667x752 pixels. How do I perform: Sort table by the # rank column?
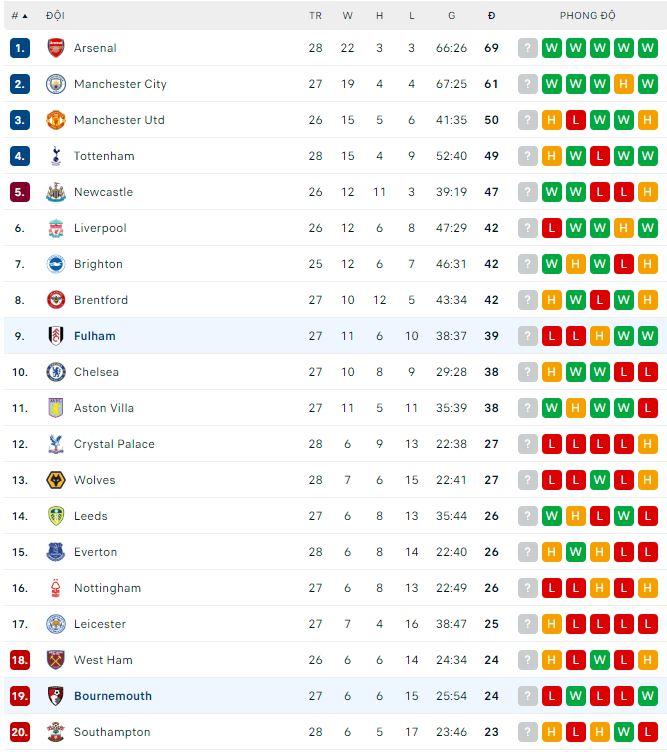coord(19,16)
